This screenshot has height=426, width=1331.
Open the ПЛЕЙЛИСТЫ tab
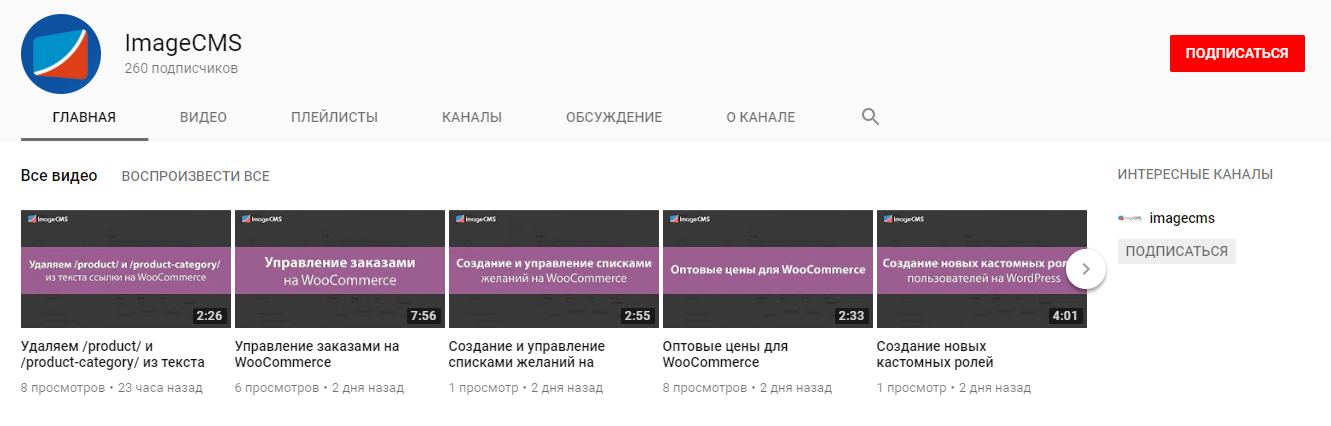click(x=334, y=117)
